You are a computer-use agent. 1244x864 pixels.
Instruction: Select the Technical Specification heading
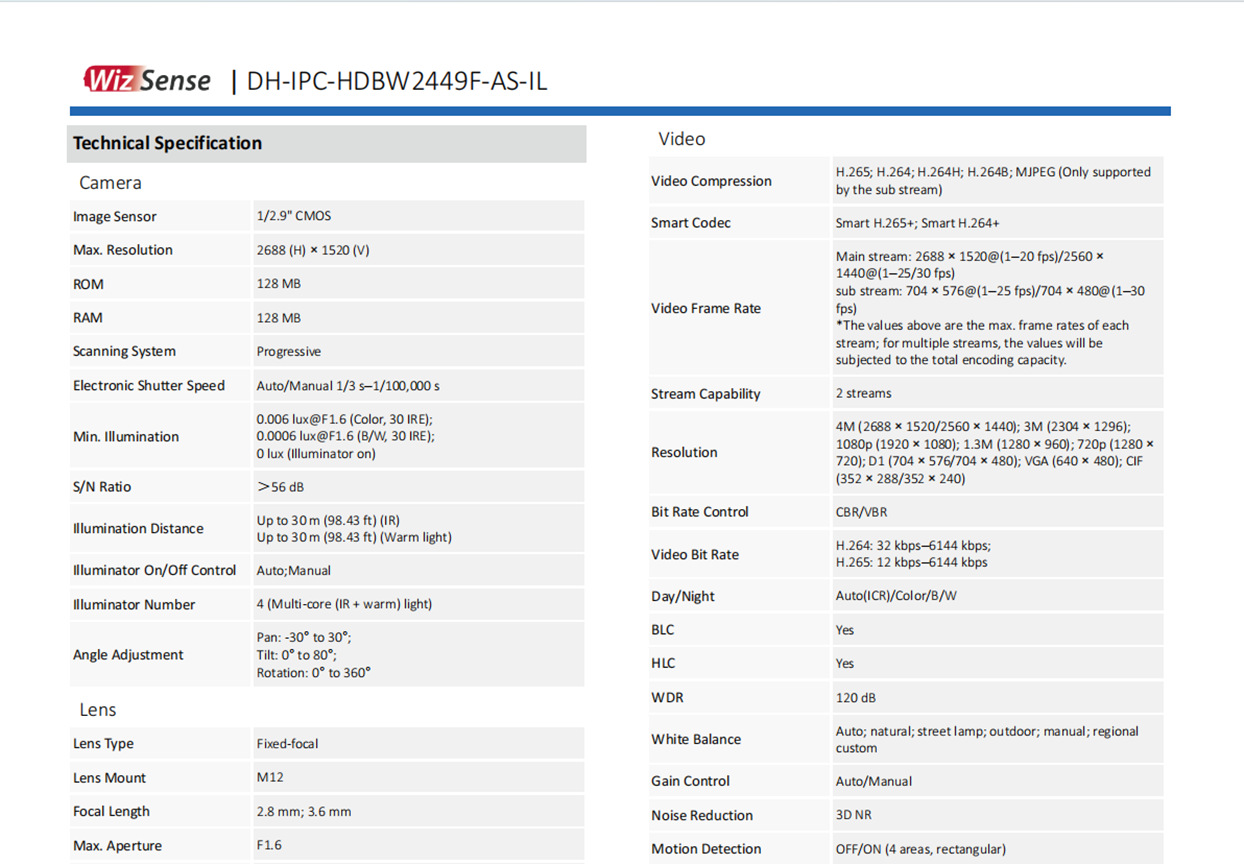pyautogui.click(x=167, y=143)
